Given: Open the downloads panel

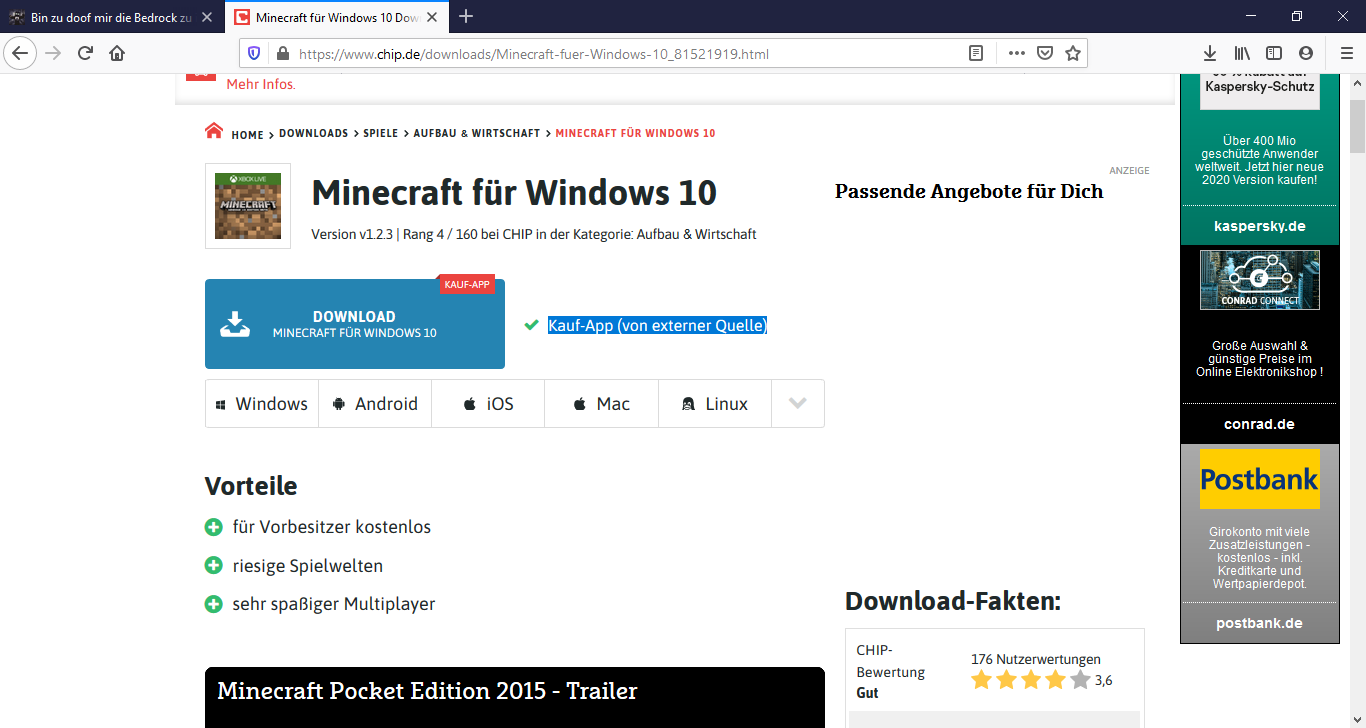Looking at the screenshot, I should 1209,53.
